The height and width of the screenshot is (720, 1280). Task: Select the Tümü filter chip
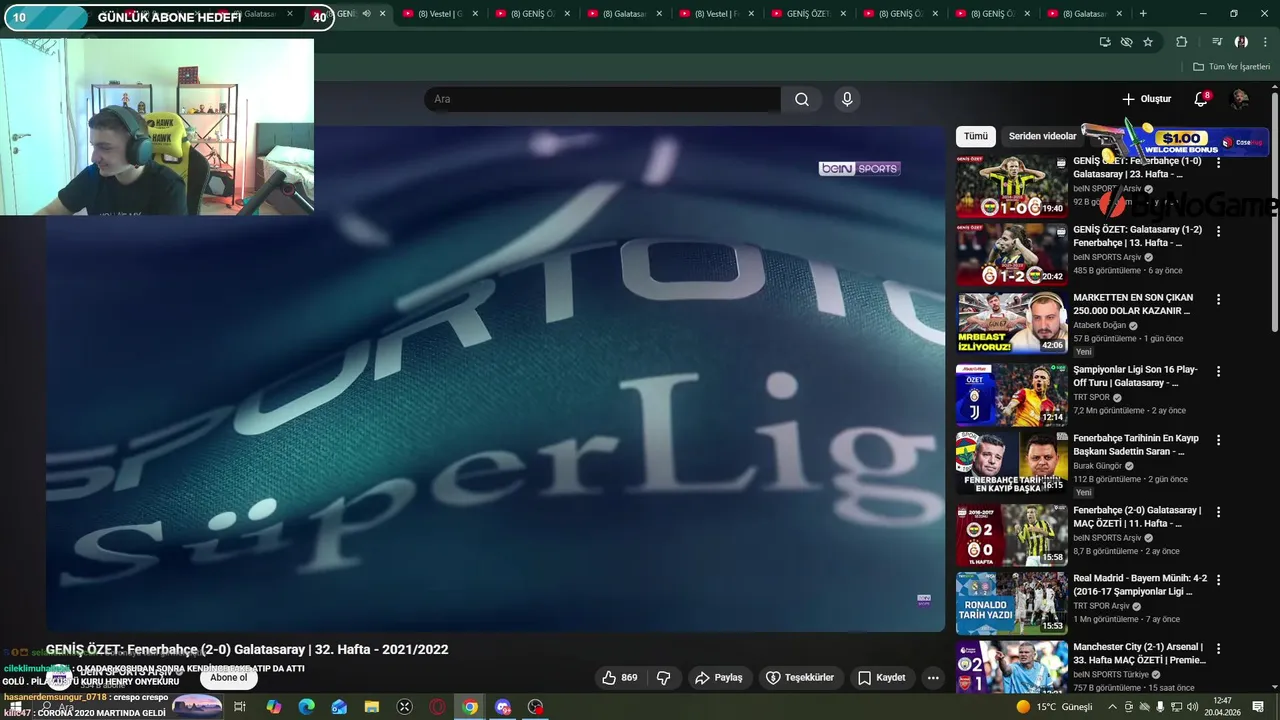(976, 136)
